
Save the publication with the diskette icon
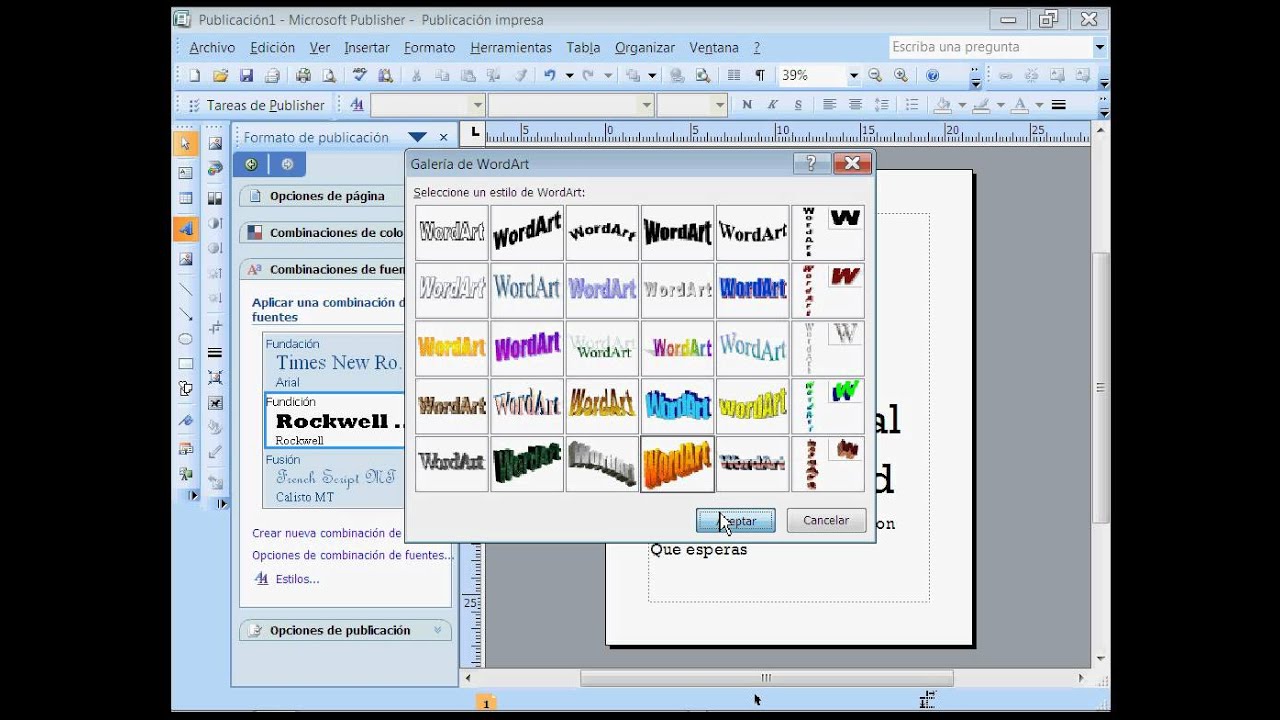tap(246, 75)
